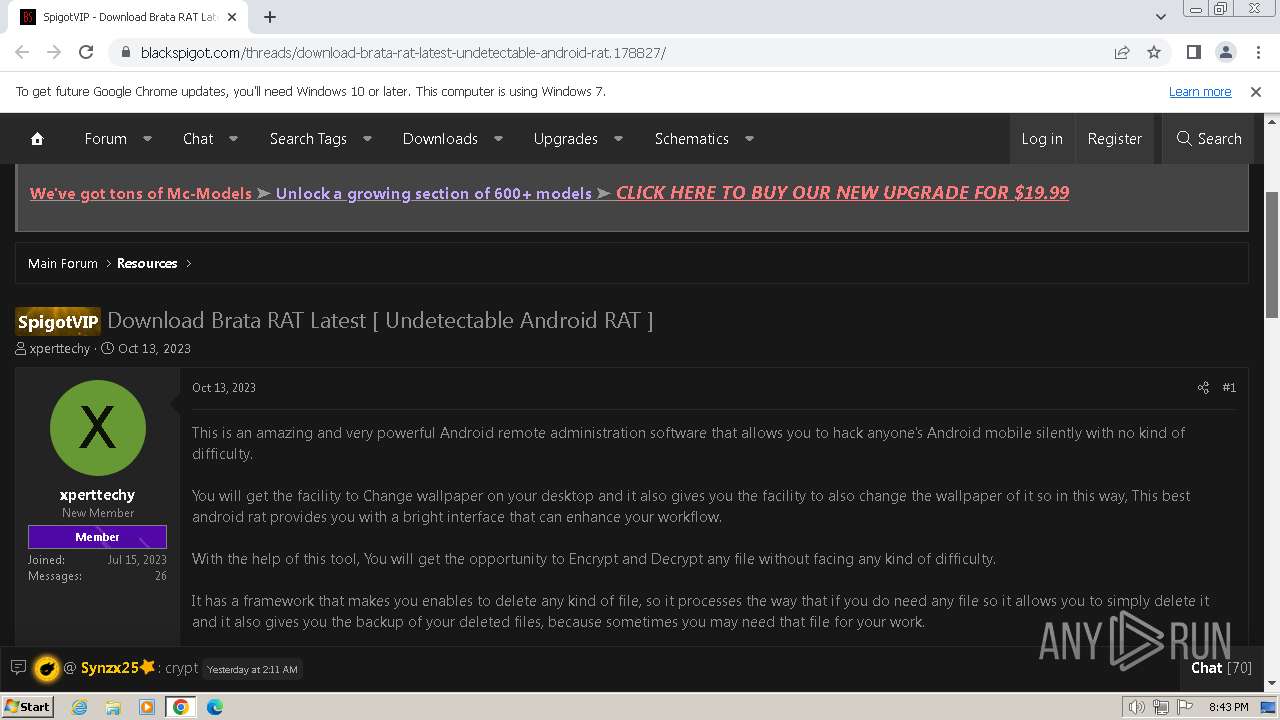Screen dimensions: 1280x720
Task: Open the Search Tags nav item
Action: (308, 139)
